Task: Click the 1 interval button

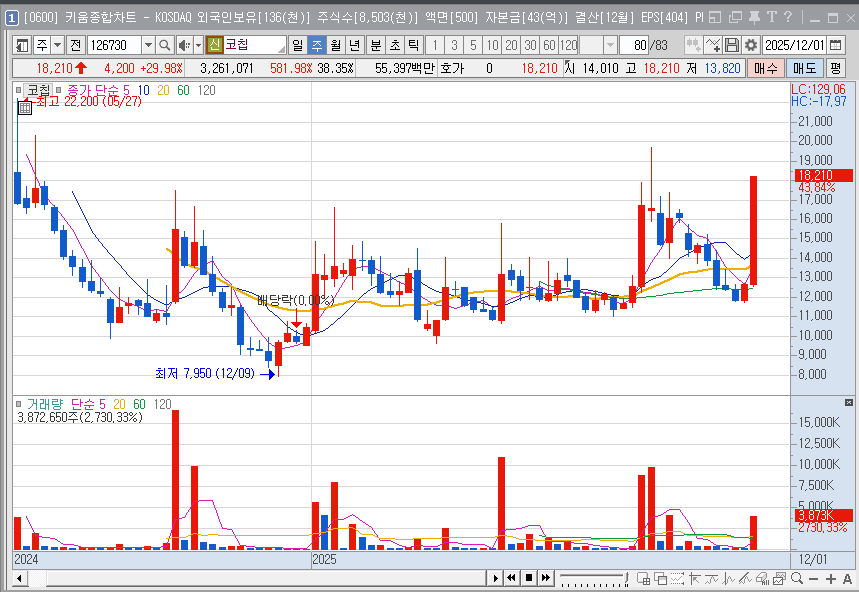Action: 435,45
